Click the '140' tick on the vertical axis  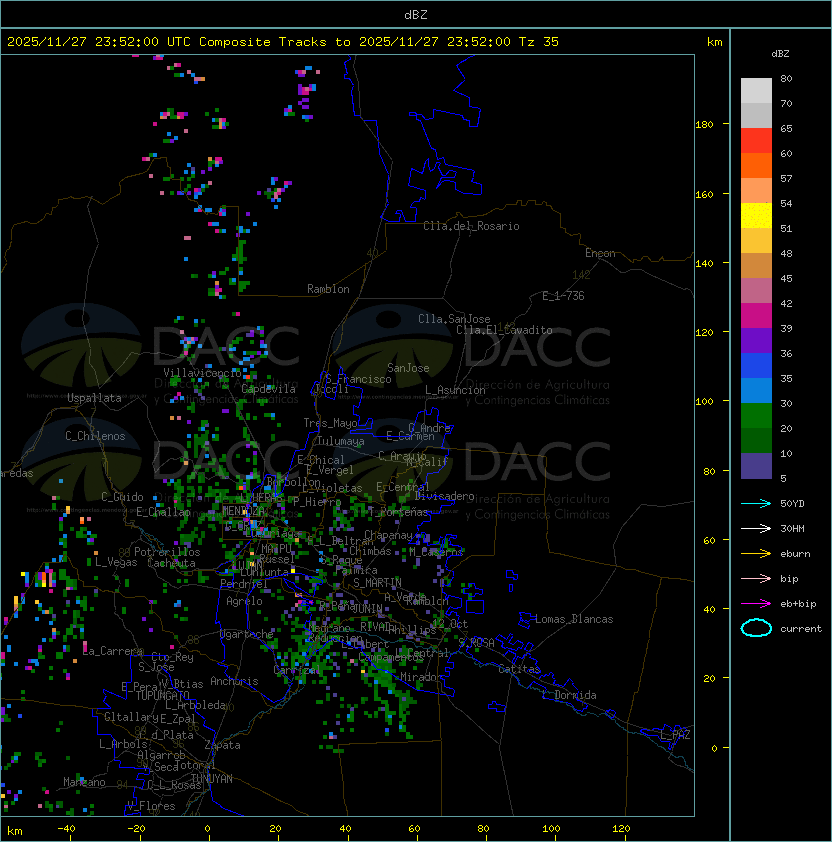[x=704, y=263]
